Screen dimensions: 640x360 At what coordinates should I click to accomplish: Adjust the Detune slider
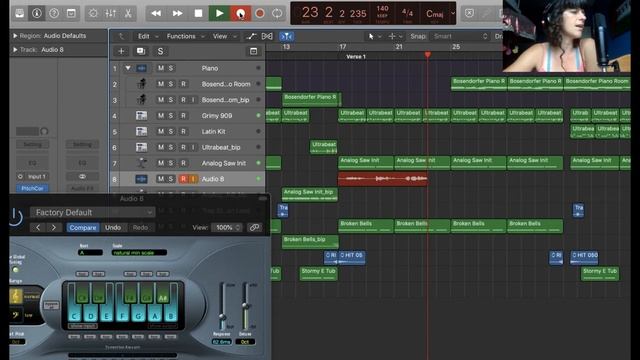[x=245, y=306]
